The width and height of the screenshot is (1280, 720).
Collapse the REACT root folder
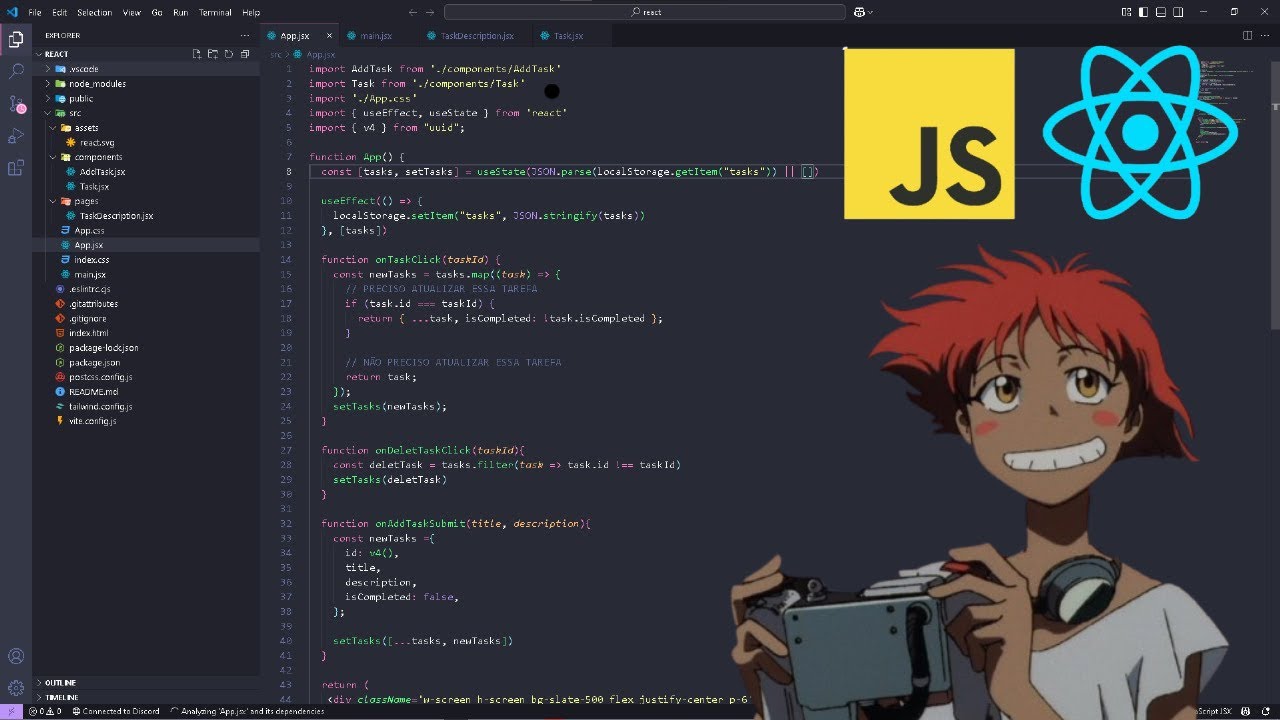point(40,54)
